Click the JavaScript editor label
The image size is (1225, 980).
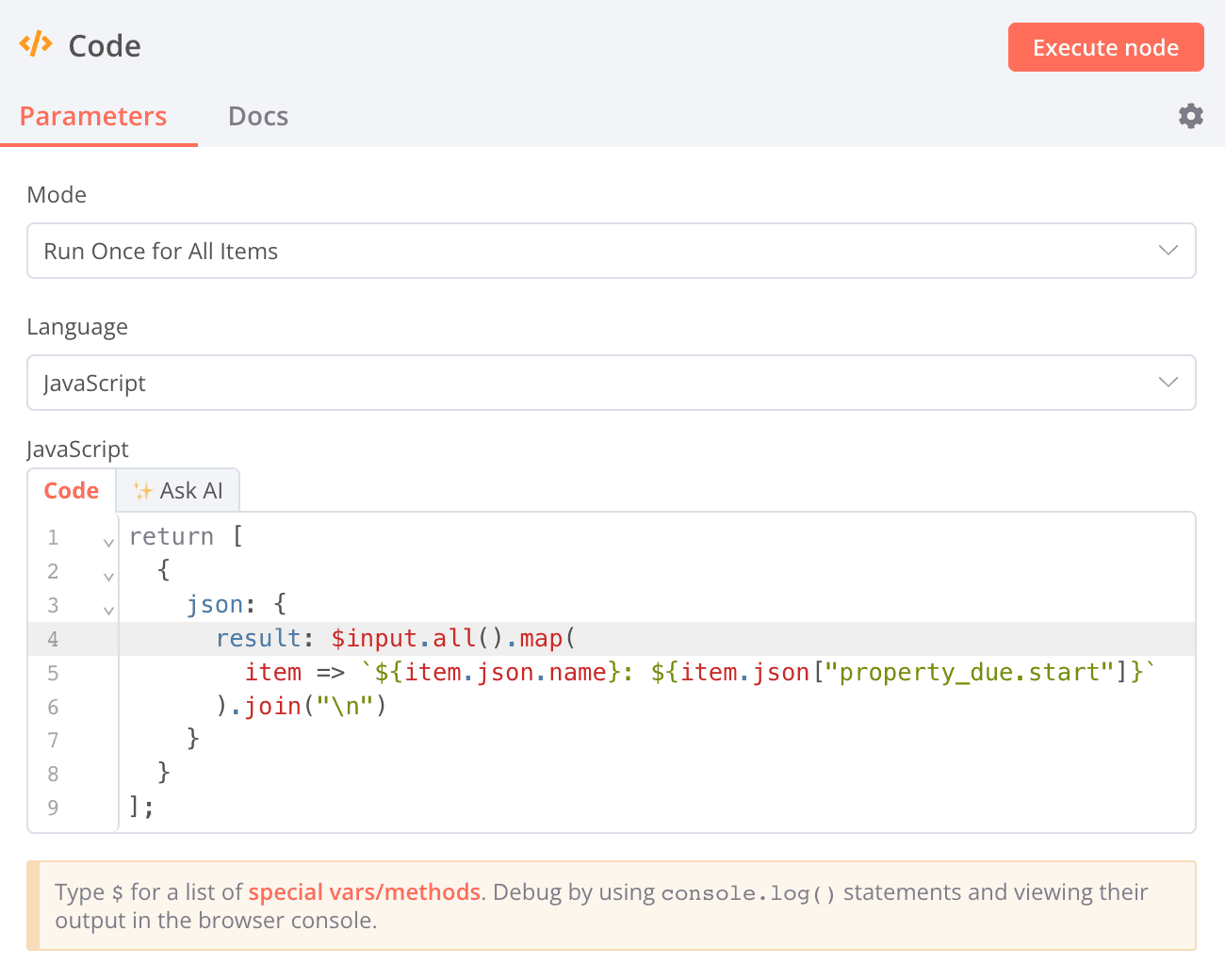(x=77, y=449)
